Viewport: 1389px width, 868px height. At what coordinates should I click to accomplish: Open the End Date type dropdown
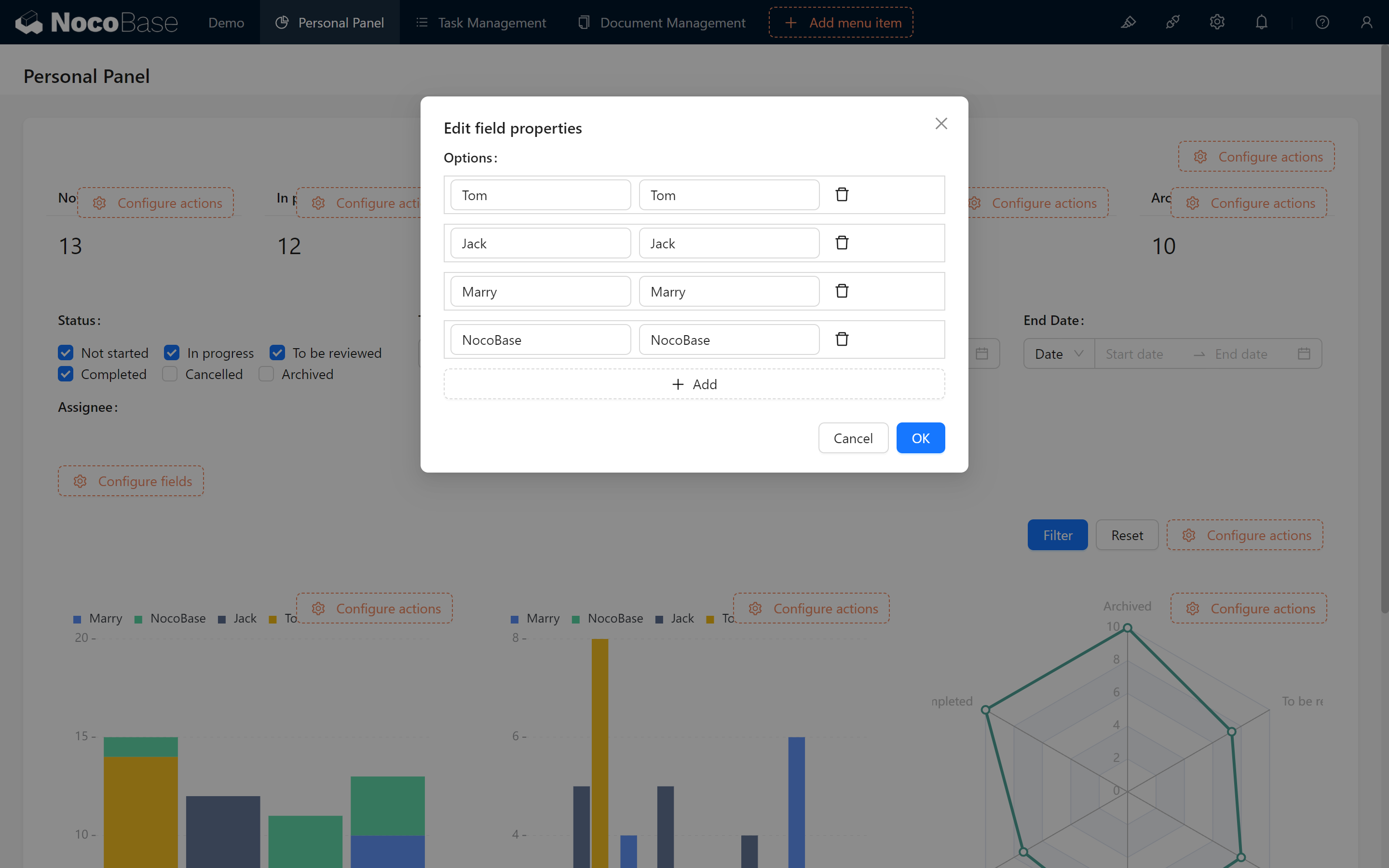pos(1059,353)
